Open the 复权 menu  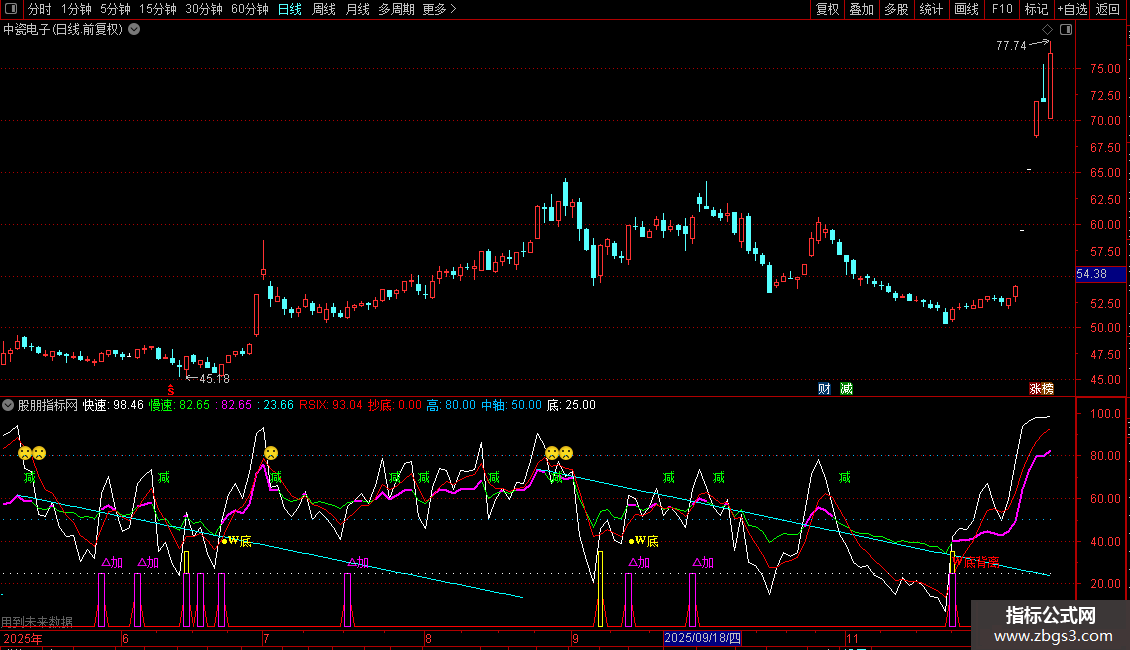[827, 9]
